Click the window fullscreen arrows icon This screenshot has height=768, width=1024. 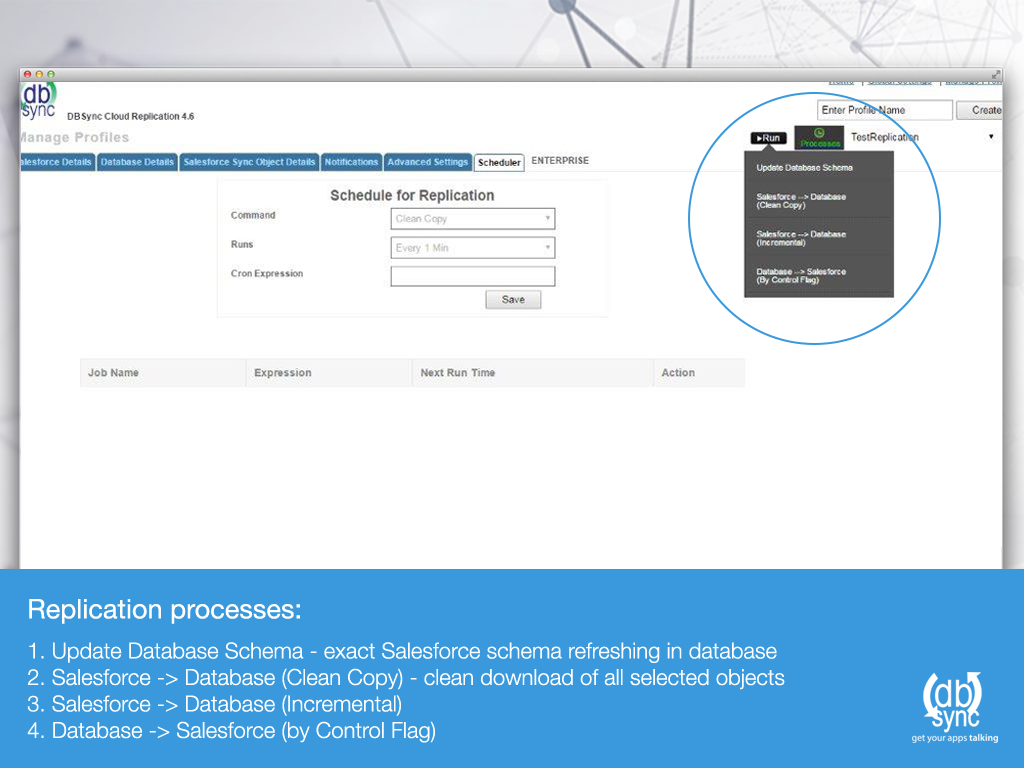(995, 74)
